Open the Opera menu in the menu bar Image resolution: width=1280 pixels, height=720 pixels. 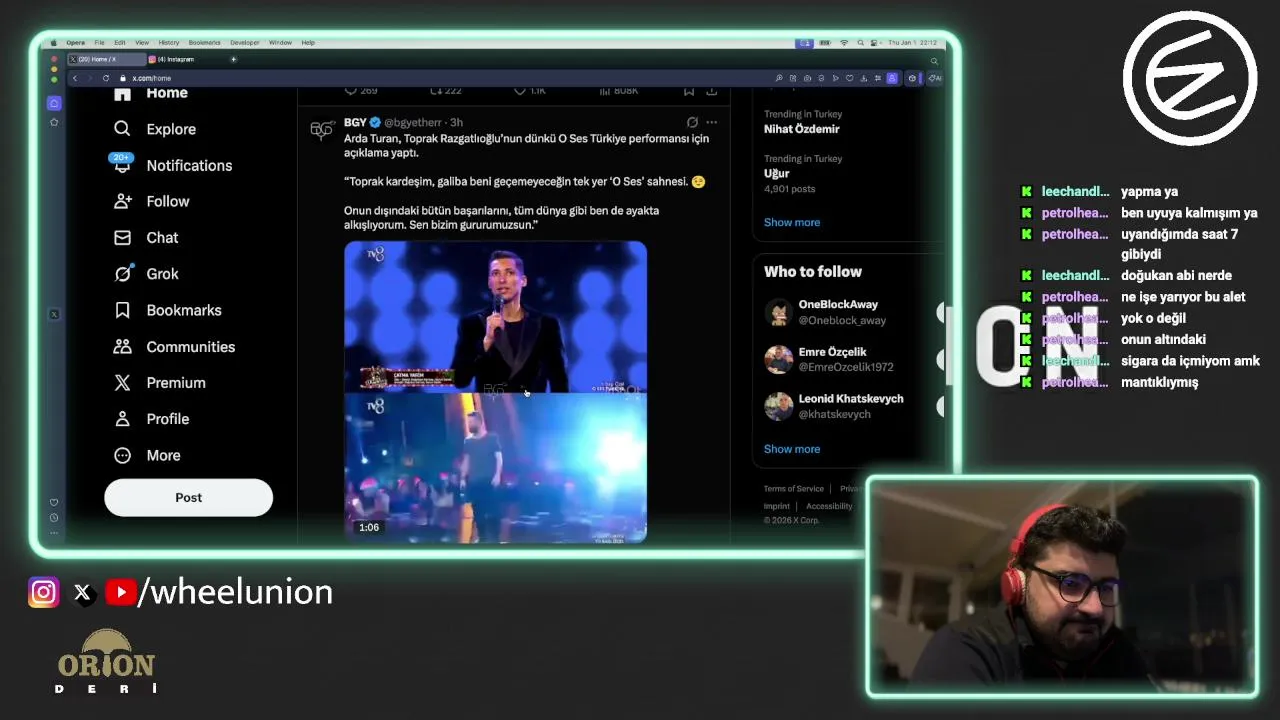tap(76, 43)
